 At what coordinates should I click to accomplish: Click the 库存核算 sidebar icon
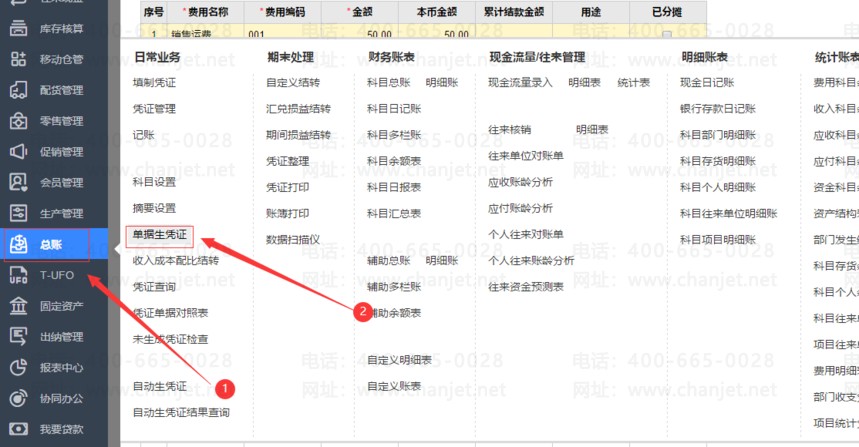pos(18,28)
